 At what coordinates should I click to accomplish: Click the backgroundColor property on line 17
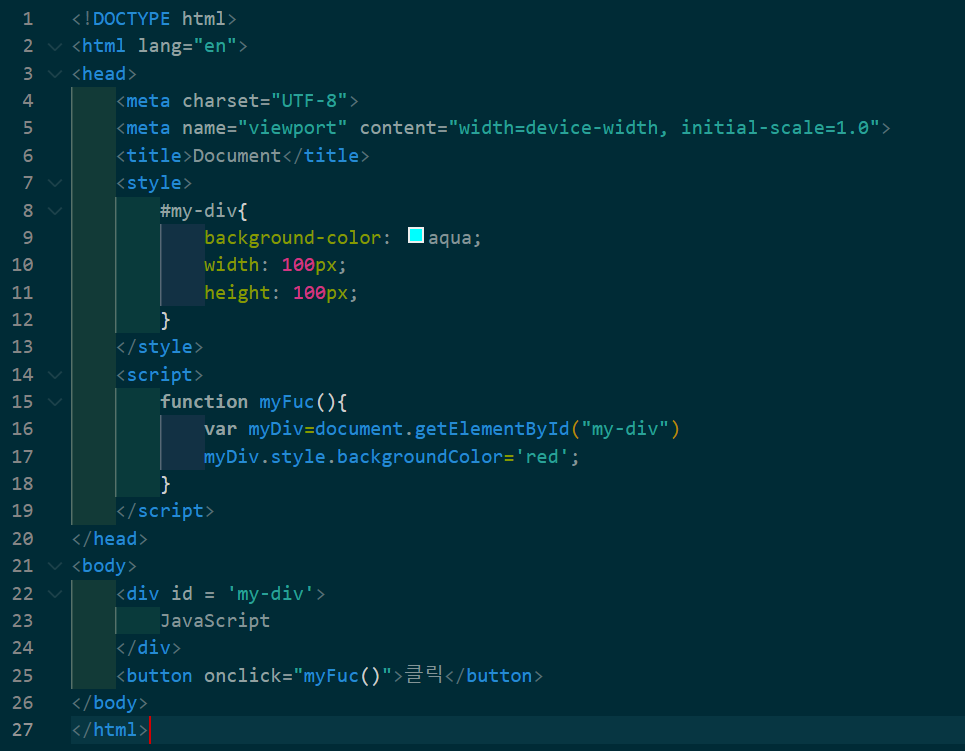(420, 457)
